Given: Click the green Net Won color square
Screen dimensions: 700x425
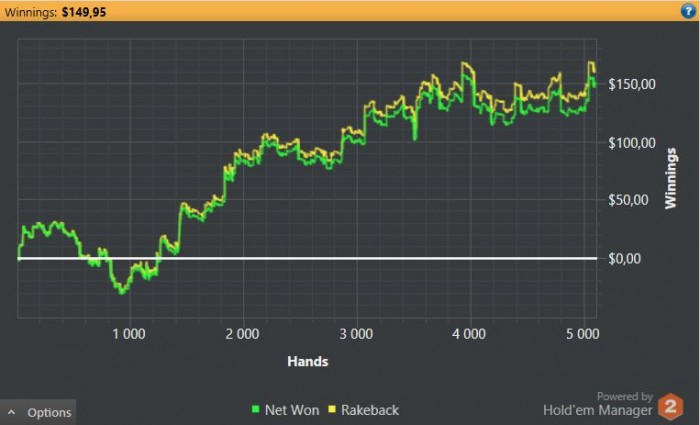Looking at the screenshot, I should coord(256,408).
